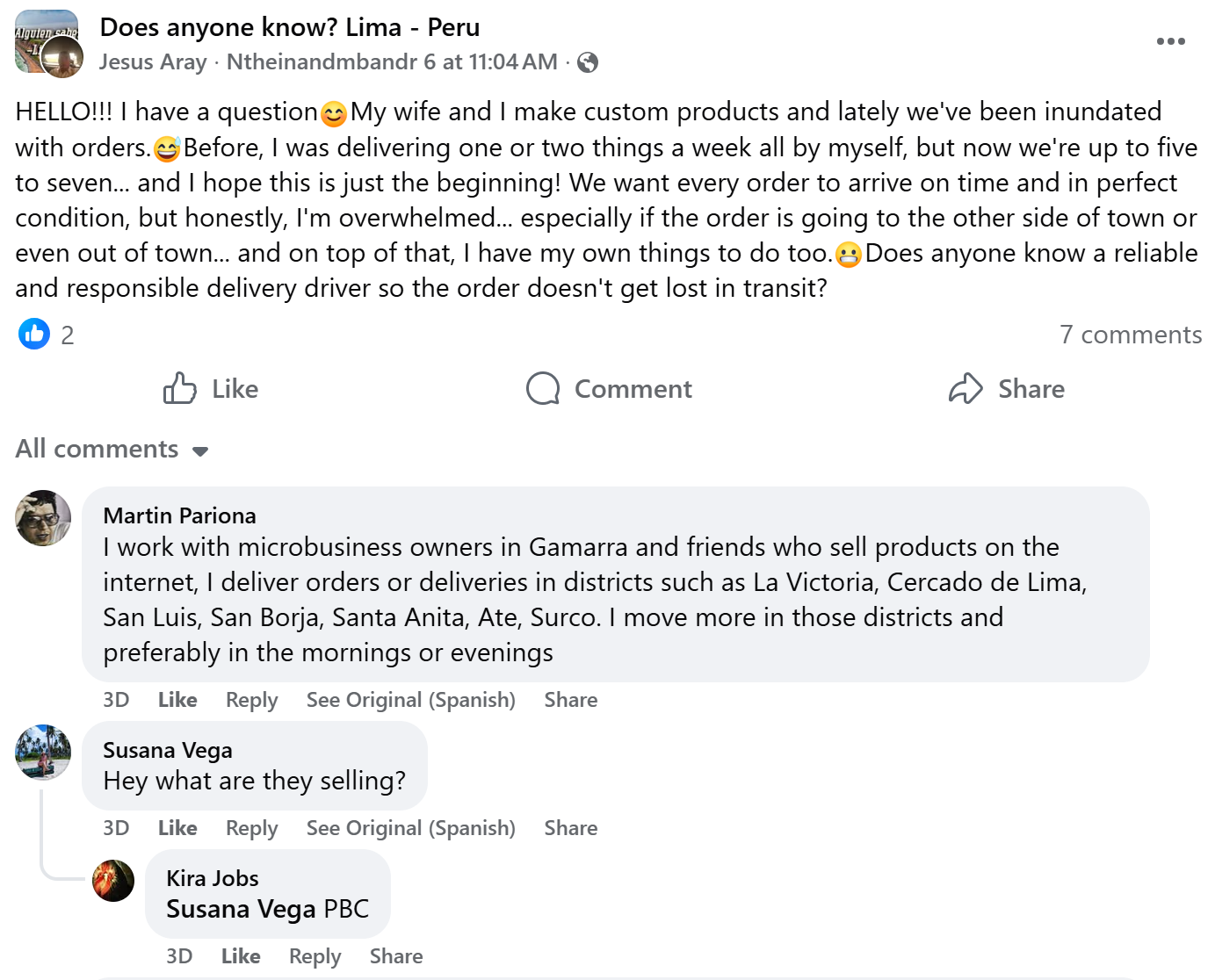Image resolution: width=1215 pixels, height=980 pixels.
Task: Click the globe public visibility icon
Action: point(588,62)
